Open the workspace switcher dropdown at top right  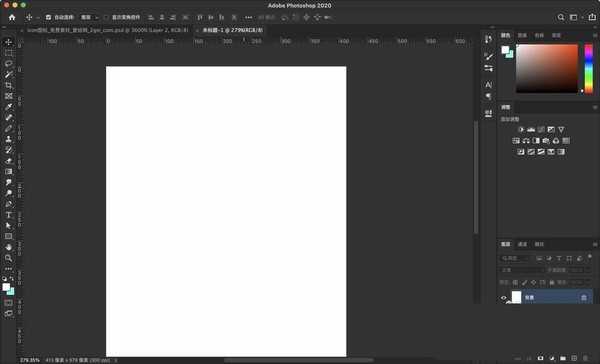coord(575,18)
